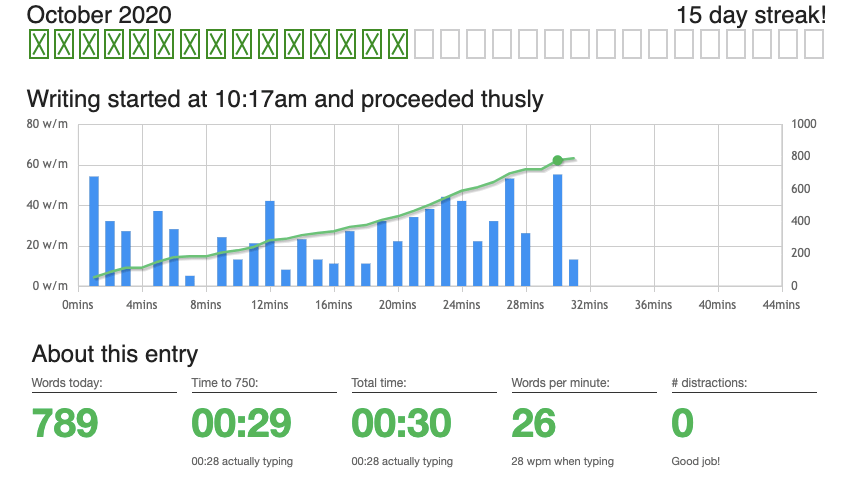This screenshot has width=846, height=486.
Task: Click the 0 distractions count
Action: click(682, 423)
